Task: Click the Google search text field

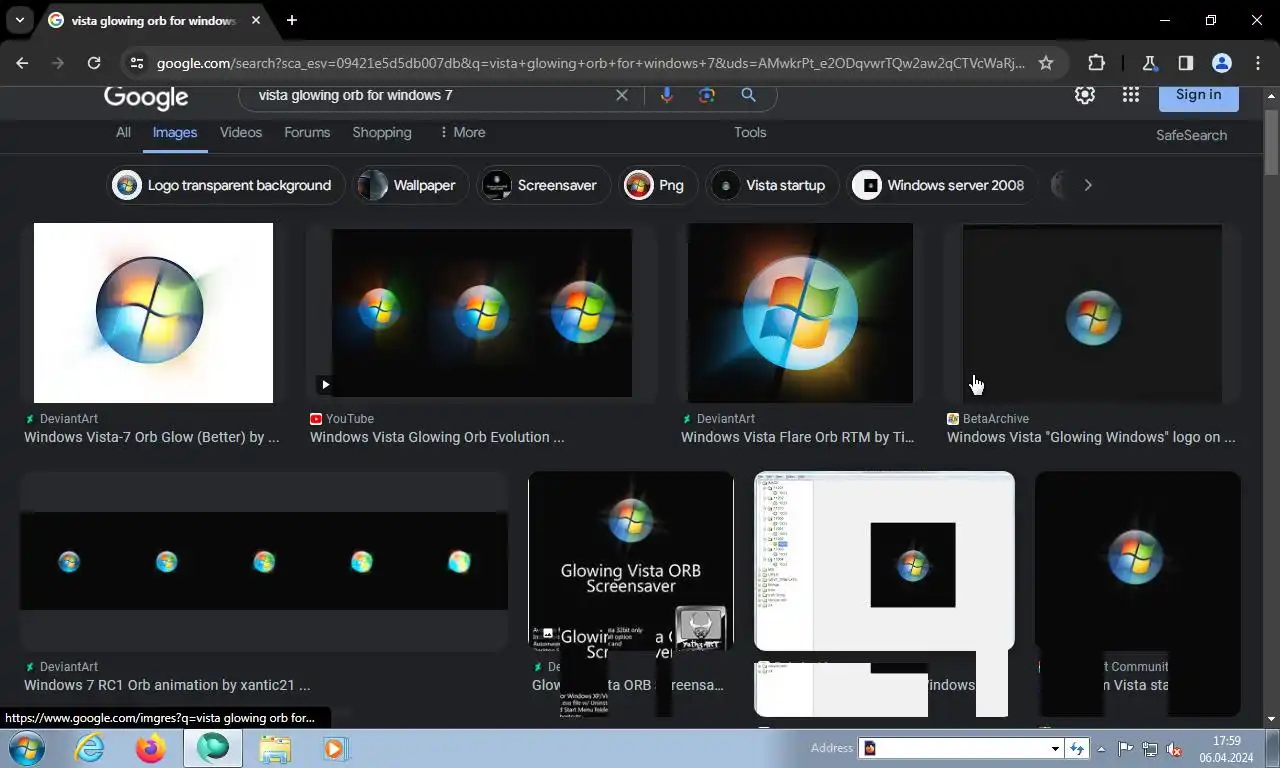Action: pos(430,95)
